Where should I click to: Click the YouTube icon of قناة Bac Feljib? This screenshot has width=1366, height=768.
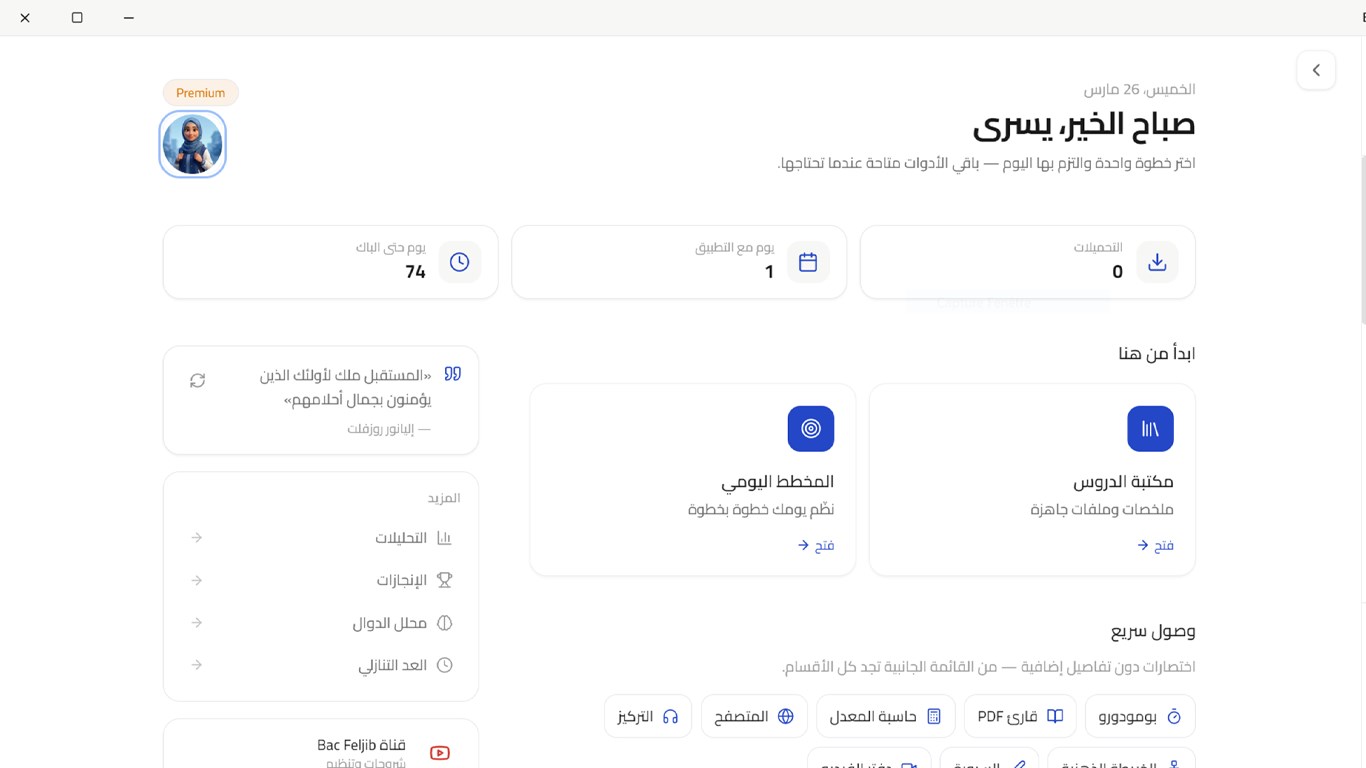pos(439,753)
